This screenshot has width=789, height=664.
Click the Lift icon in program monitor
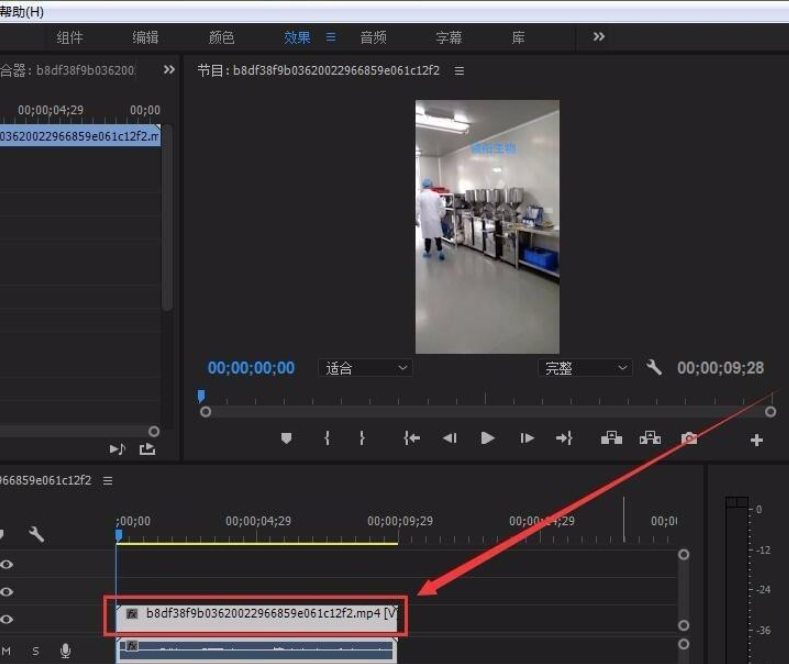611,438
